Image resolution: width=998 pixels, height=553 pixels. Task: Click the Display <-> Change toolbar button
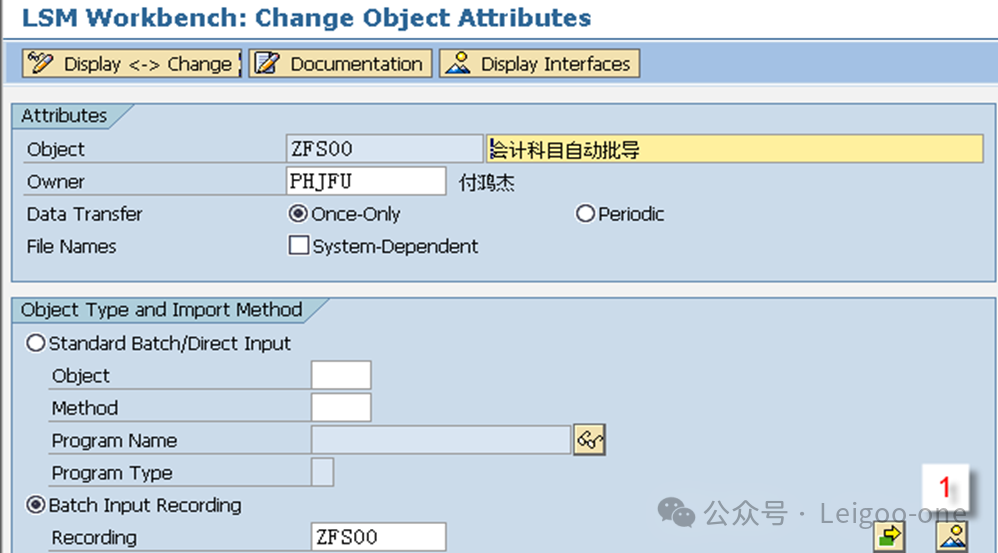[131, 64]
